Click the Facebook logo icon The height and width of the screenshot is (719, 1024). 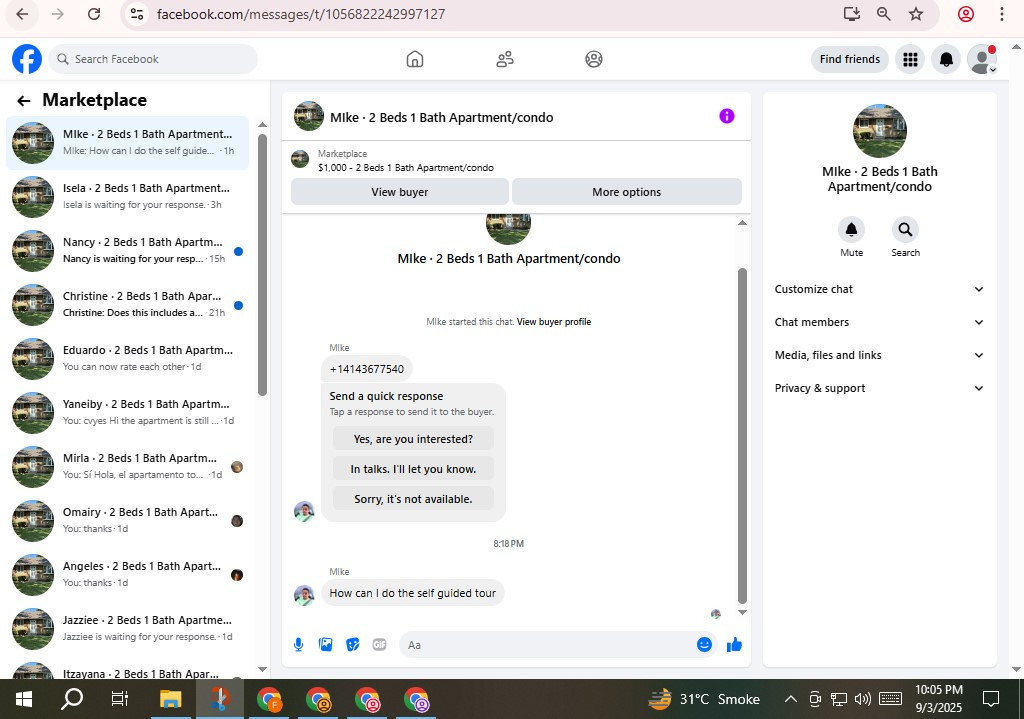27,59
